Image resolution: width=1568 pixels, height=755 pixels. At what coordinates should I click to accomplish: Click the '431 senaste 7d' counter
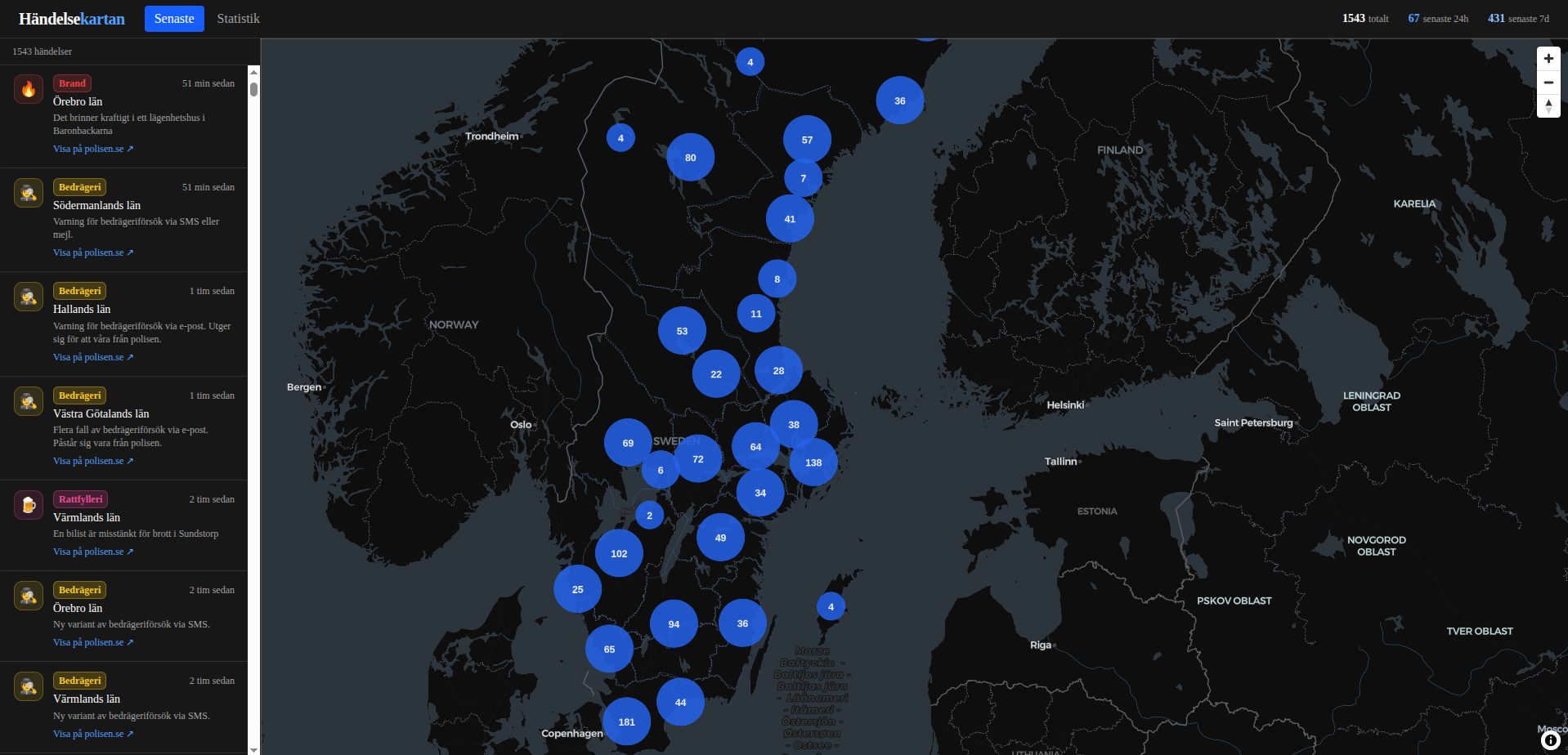pyautogui.click(x=1518, y=19)
